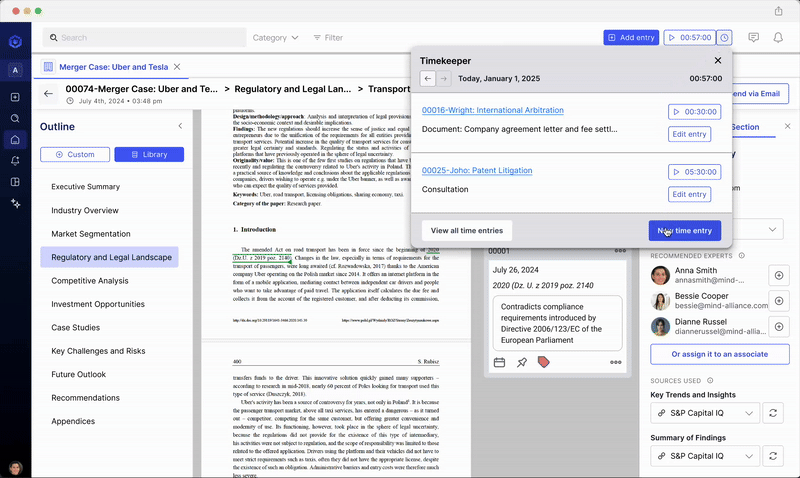The height and width of the screenshot is (478, 800).
Task: Open Summary of Findings S&P Capital IQ dropdown
Action: (705, 456)
